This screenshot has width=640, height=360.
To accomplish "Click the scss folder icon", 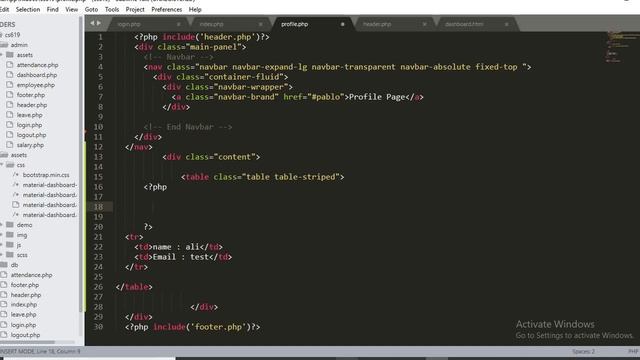I will [x=10, y=255].
